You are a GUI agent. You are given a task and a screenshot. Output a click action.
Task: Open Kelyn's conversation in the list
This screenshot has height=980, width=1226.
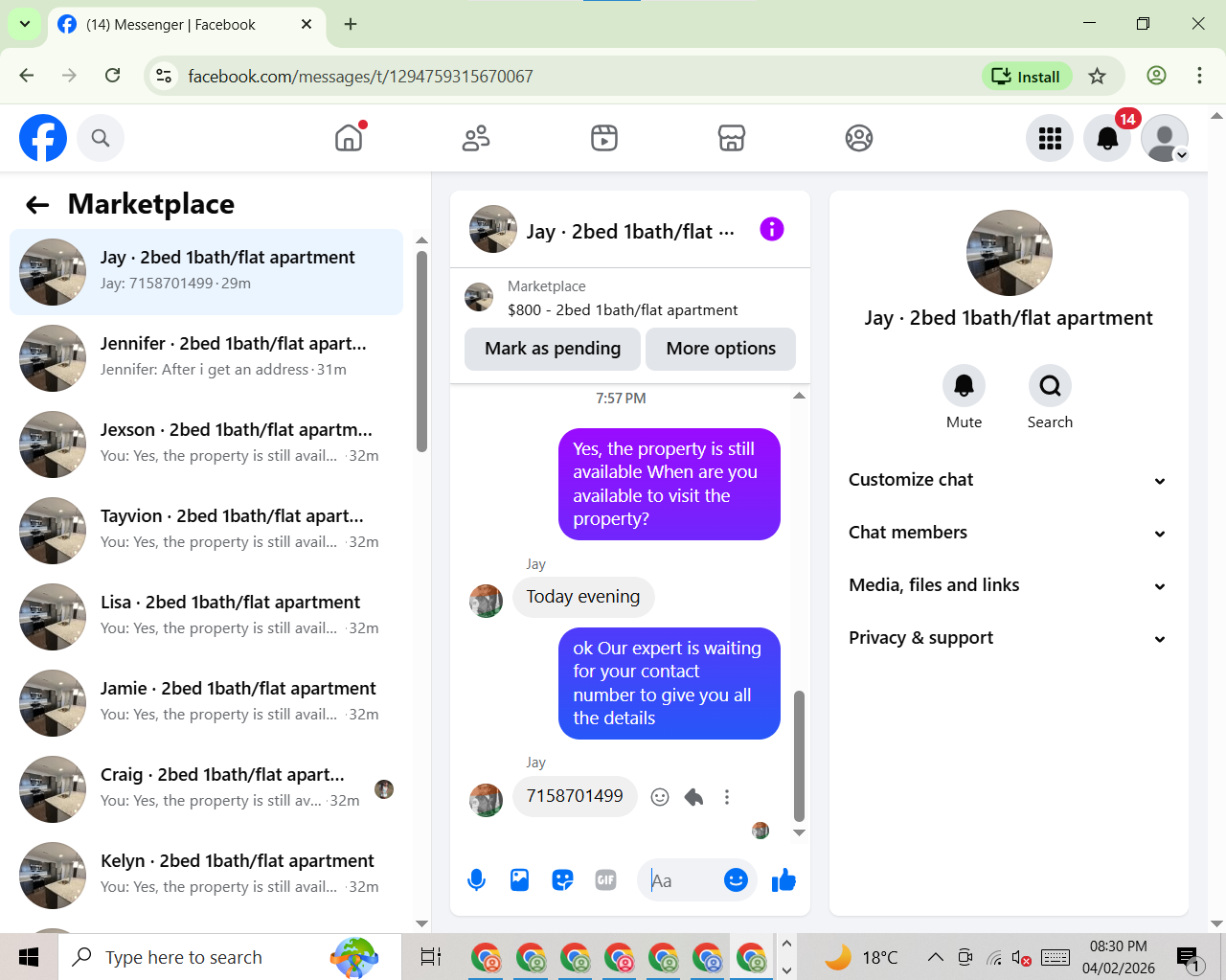coord(206,876)
